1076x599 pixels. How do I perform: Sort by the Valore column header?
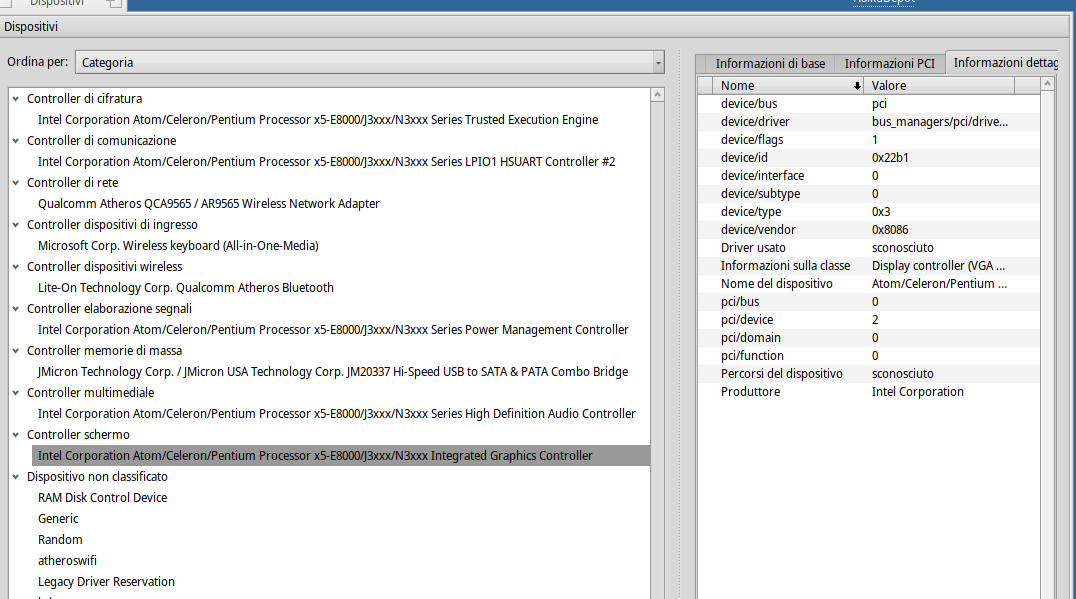939,86
